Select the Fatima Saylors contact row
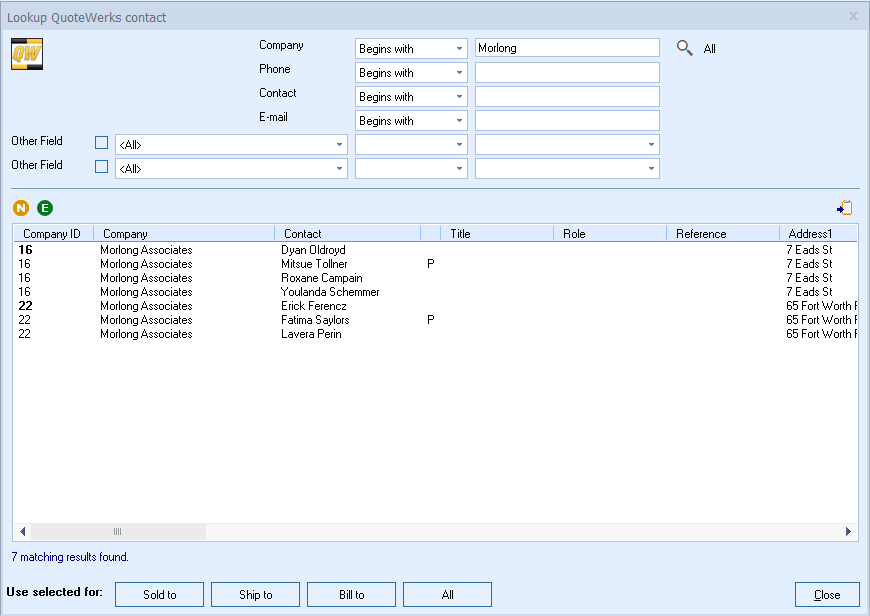 [315, 320]
